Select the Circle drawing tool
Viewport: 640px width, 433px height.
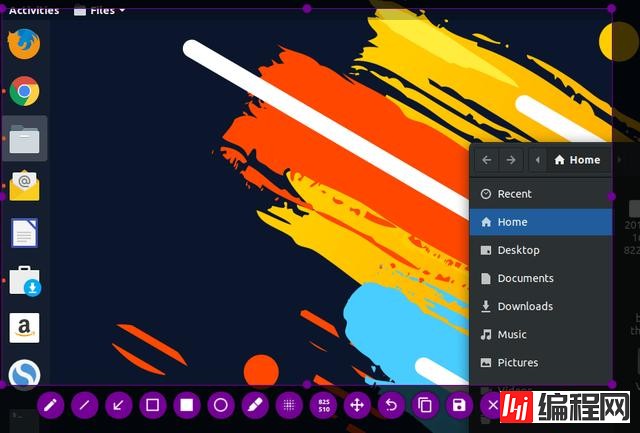[221, 405]
